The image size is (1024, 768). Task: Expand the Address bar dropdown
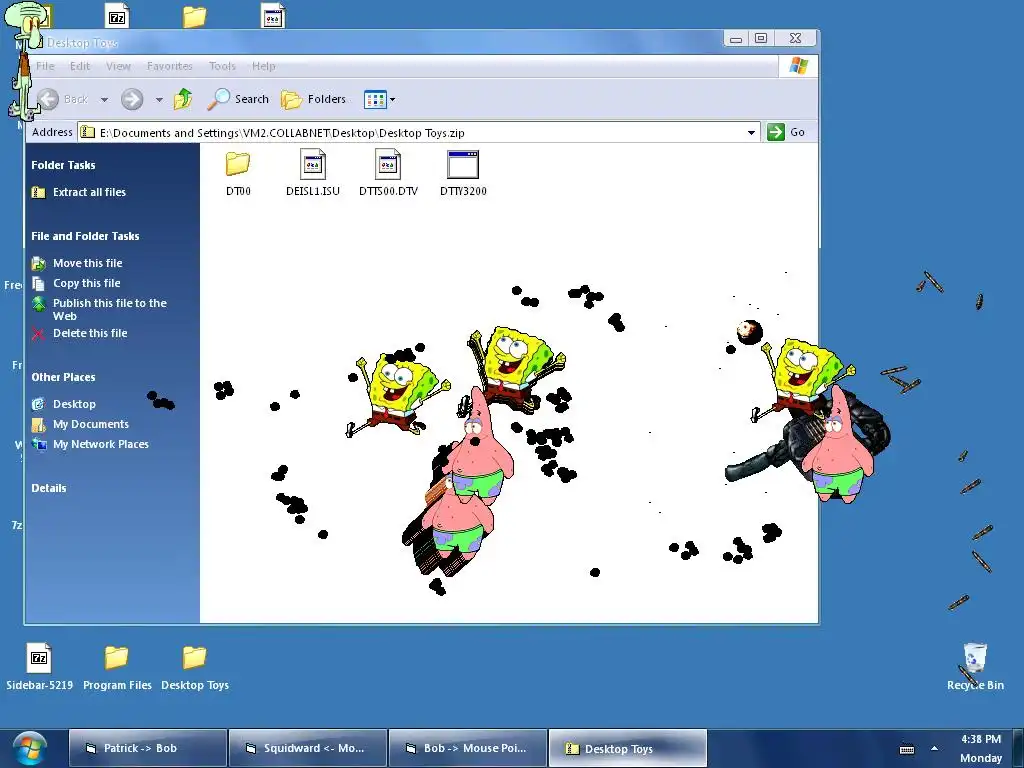(752, 133)
